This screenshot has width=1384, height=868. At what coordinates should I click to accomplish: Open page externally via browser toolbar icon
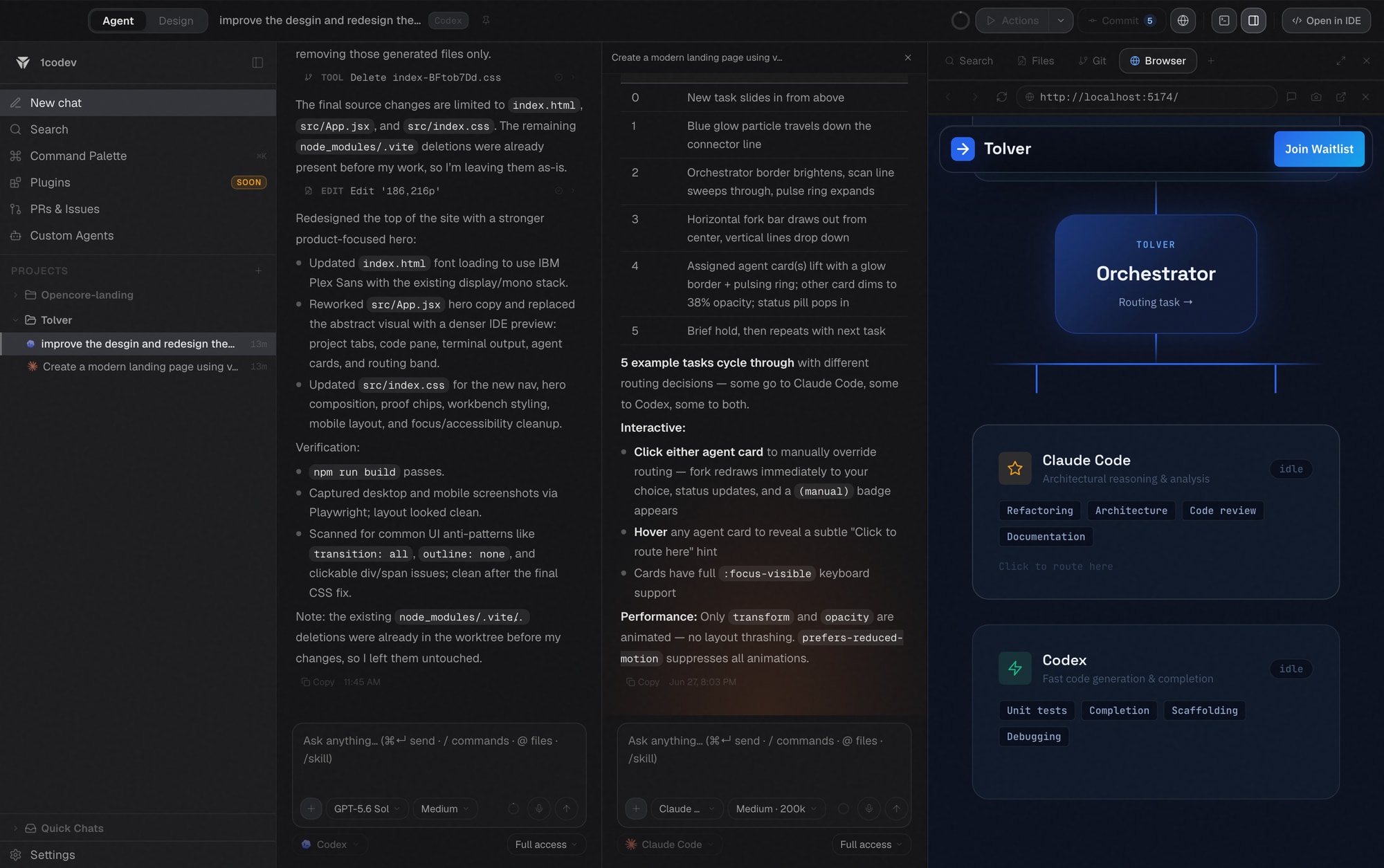1341,98
